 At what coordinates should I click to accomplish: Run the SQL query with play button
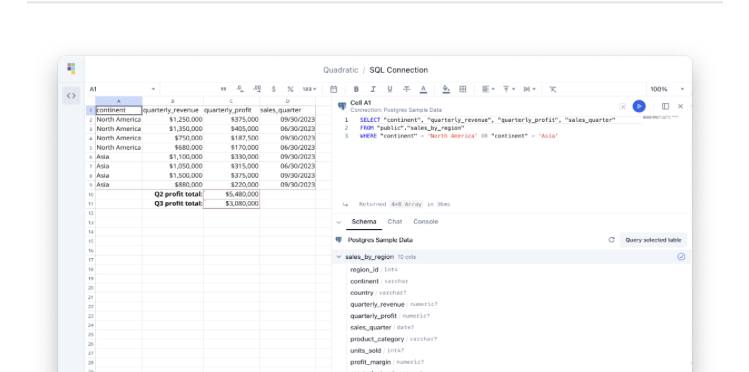[639, 106]
